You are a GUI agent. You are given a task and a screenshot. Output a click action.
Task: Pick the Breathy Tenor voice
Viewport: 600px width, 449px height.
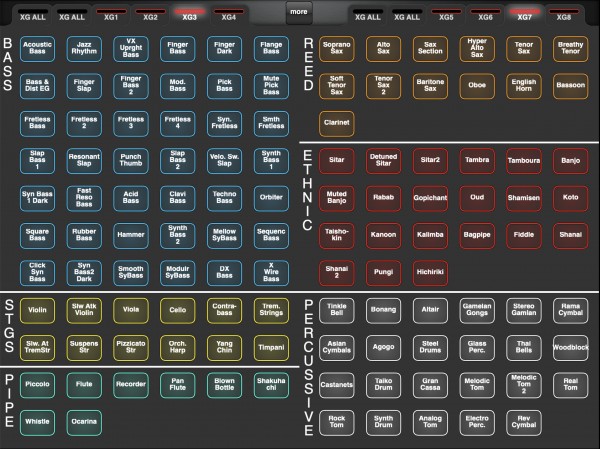(x=571, y=49)
